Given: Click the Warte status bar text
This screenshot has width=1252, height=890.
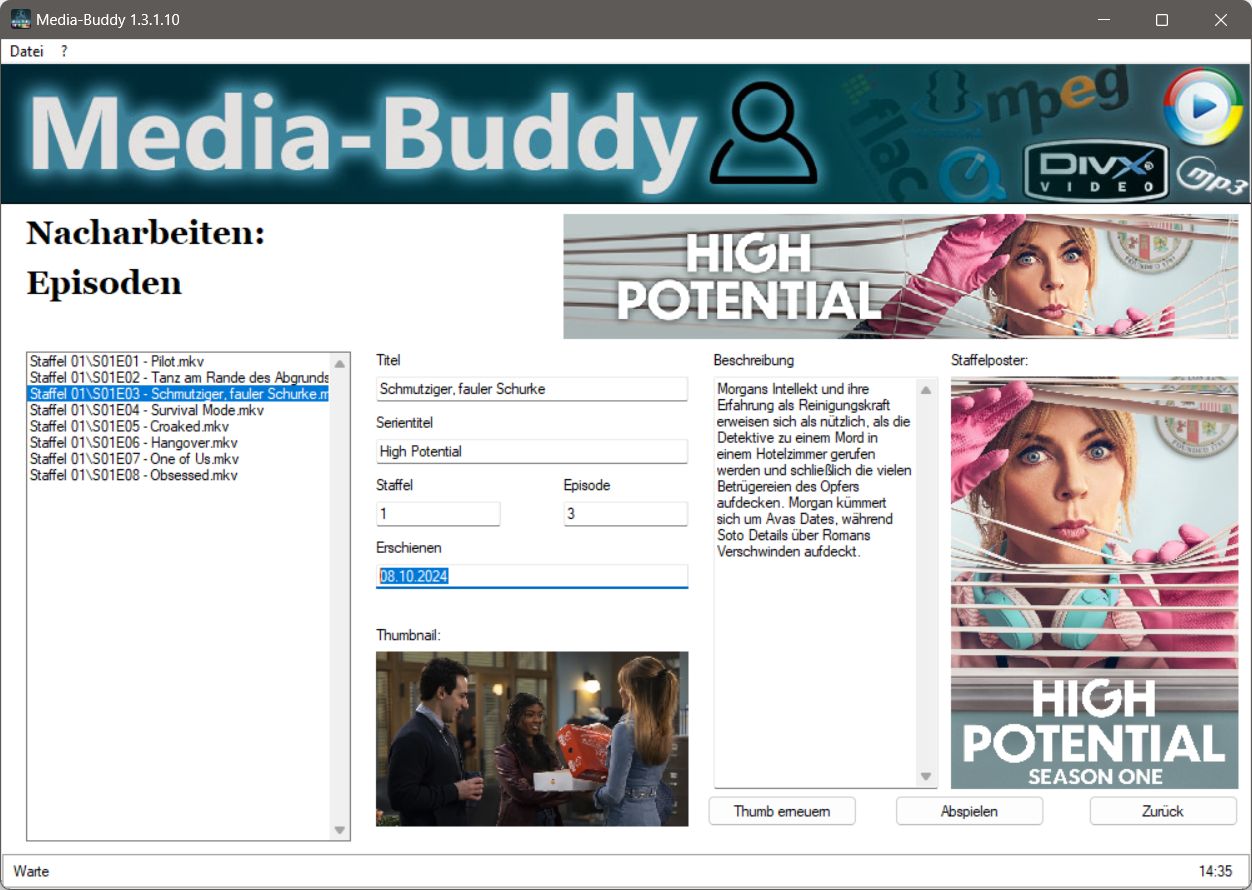Looking at the screenshot, I should point(31,871).
